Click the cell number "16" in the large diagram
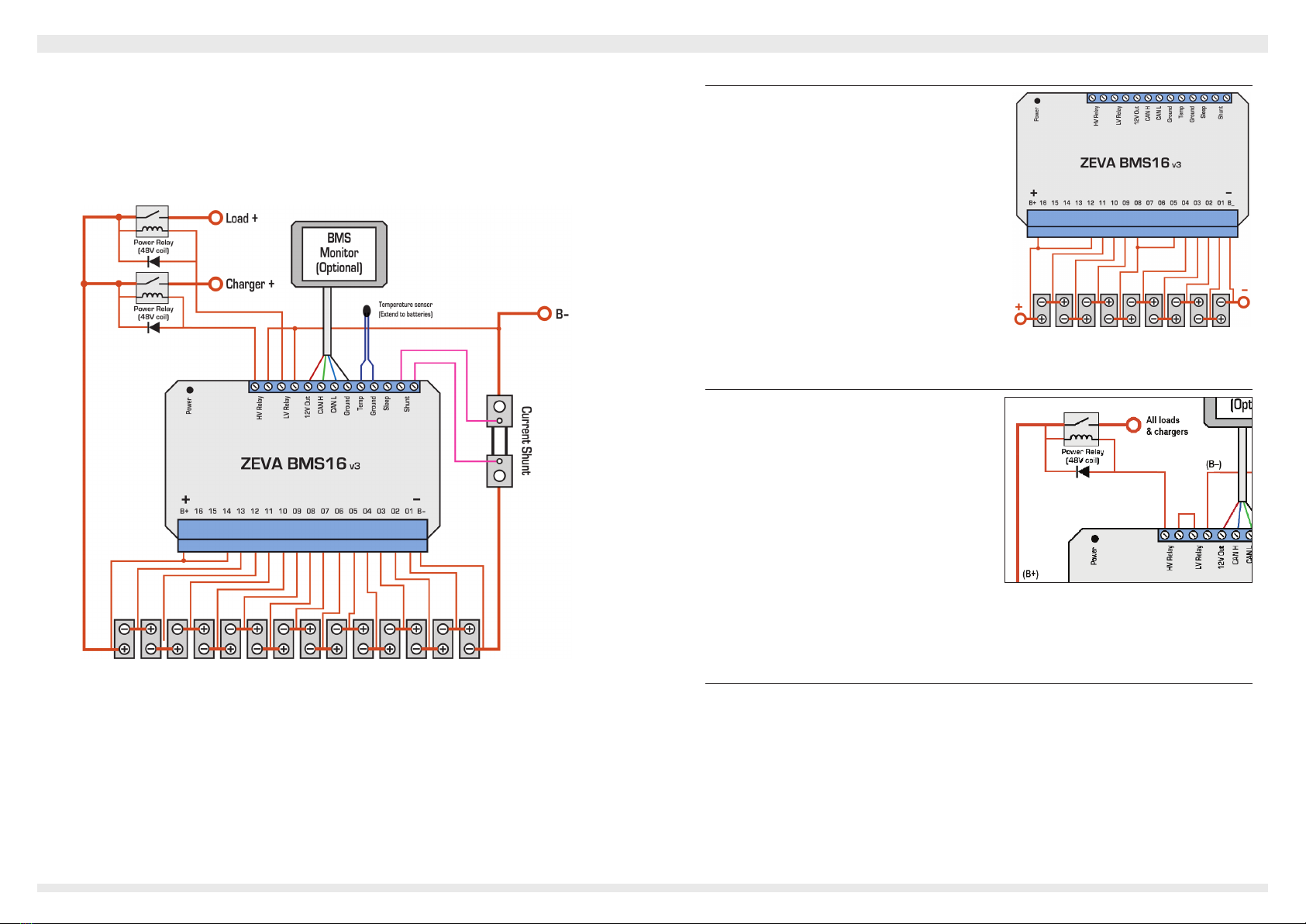 (x=198, y=512)
